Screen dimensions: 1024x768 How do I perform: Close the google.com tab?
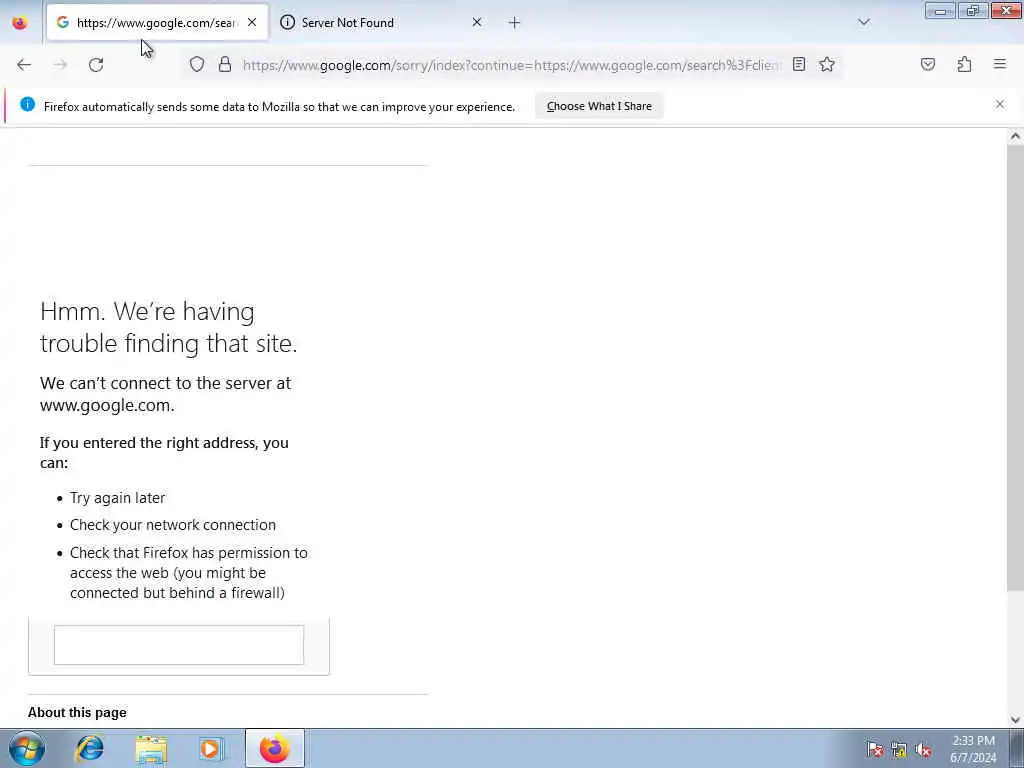tap(252, 22)
